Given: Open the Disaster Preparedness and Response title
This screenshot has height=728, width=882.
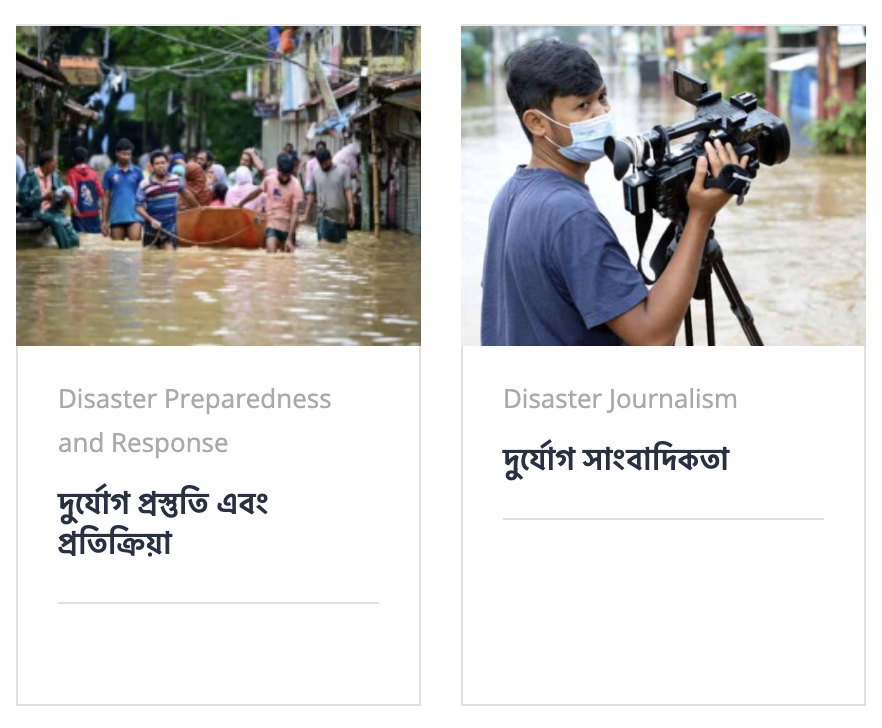Looking at the screenshot, I should pos(195,421).
